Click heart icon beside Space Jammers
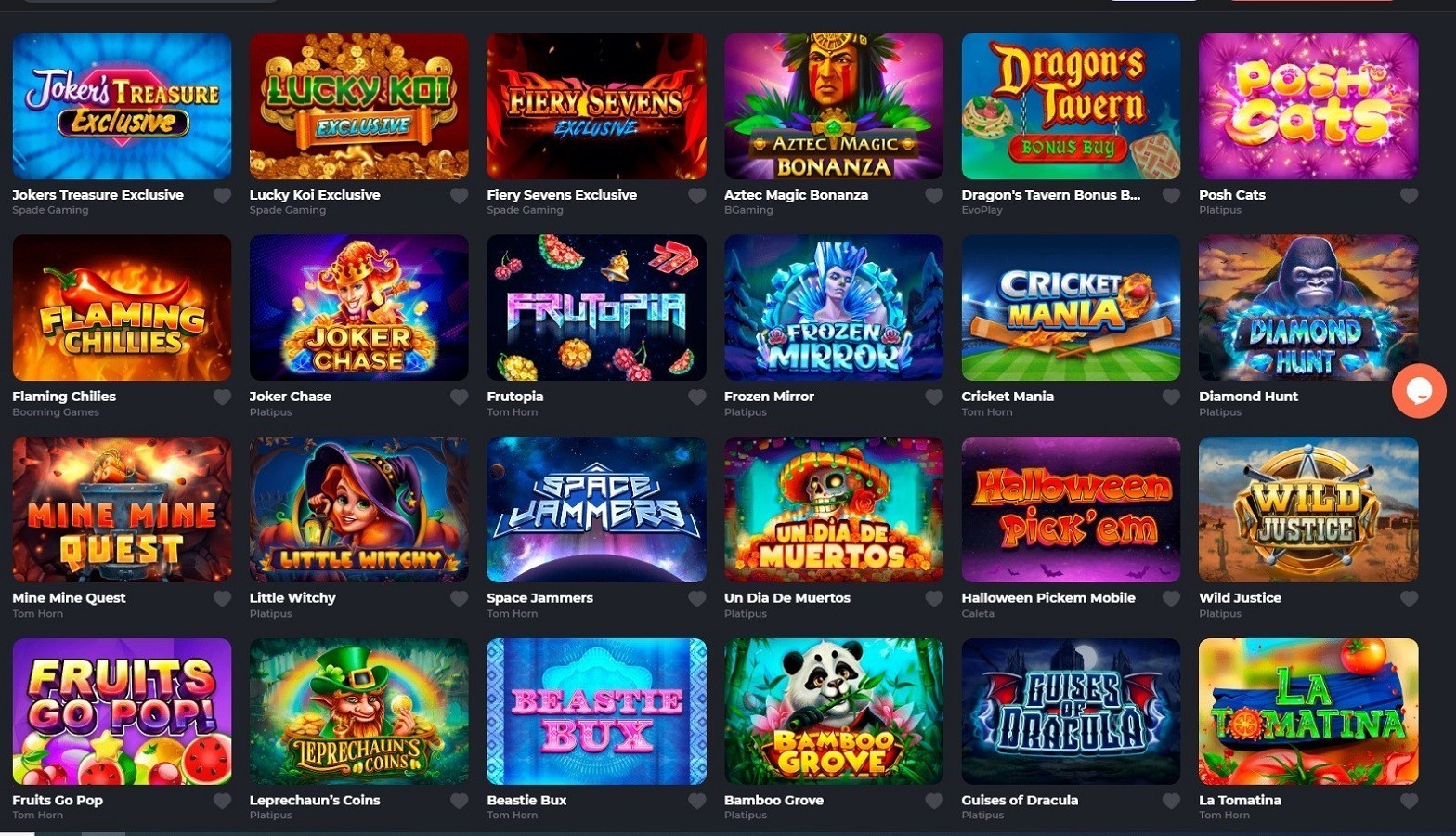The image size is (1456, 836). [696, 598]
